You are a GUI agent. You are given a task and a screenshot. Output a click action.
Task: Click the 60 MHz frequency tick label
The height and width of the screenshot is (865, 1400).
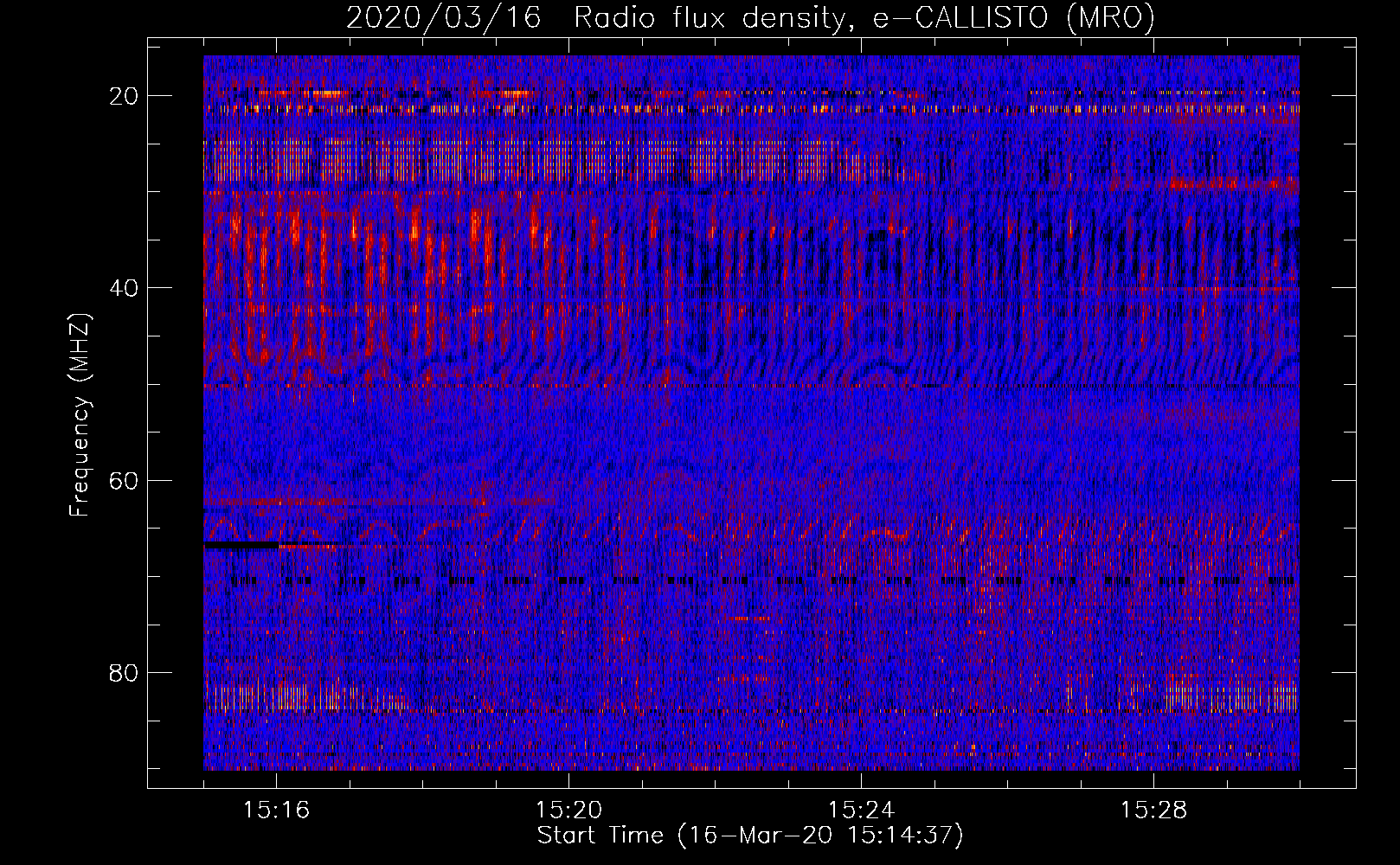click(124, 480)
